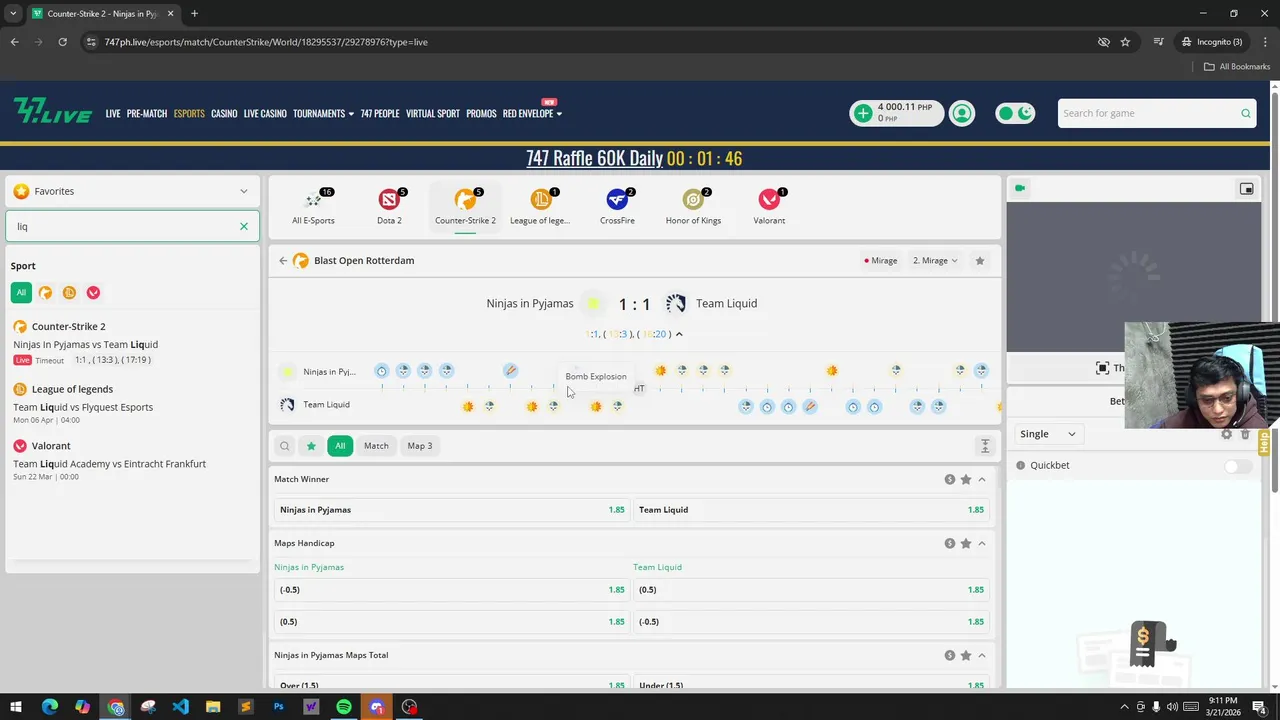1280x720 pixels.
Task: Bet on Team Liquid match winner 1.85
Action: click(x=811, y=510)
